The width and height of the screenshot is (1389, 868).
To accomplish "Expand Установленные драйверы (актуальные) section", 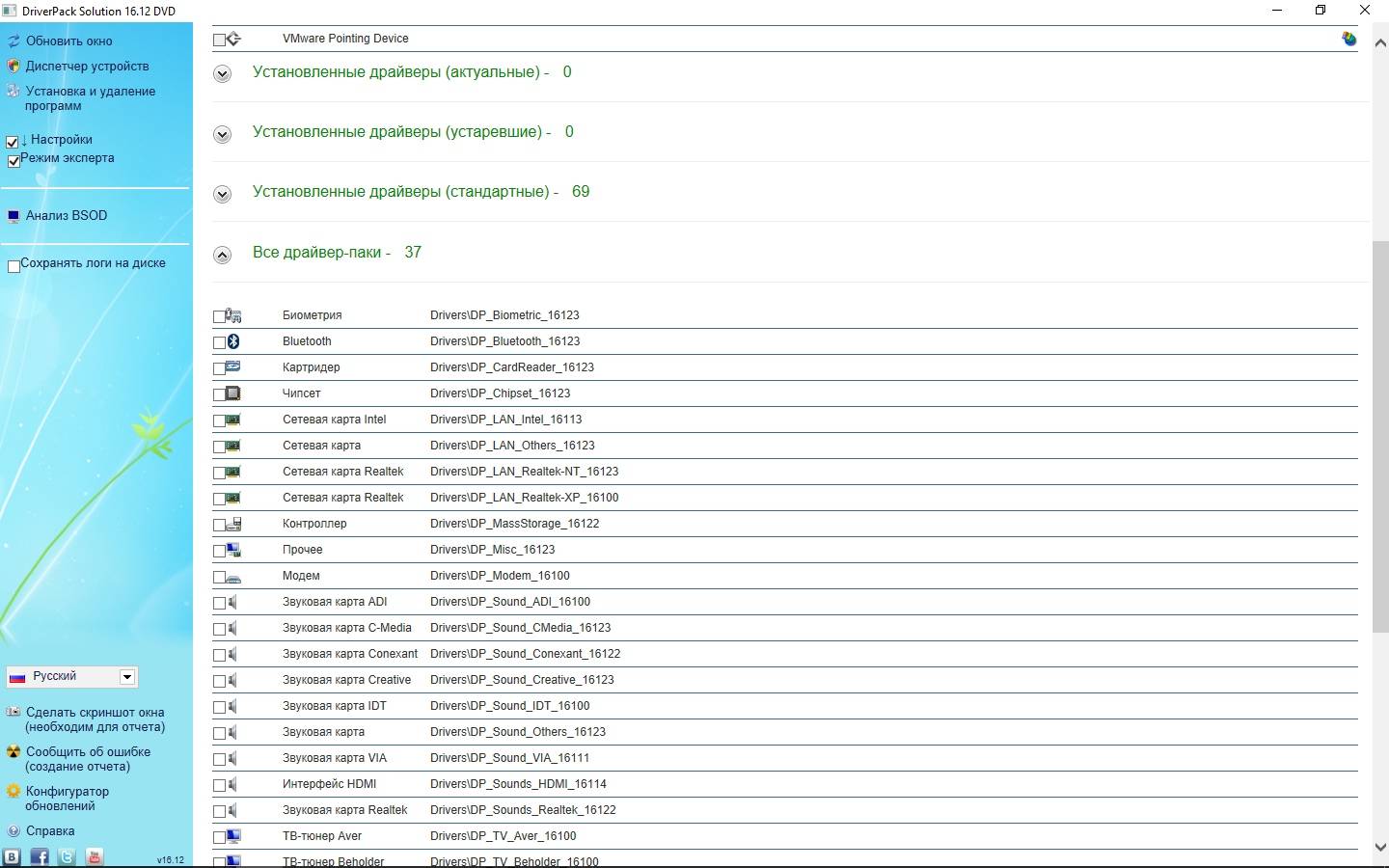I will 223,74.
